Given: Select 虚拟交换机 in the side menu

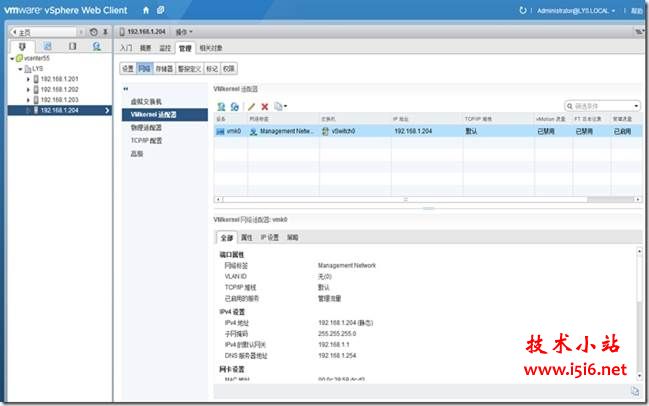Looking at the screenshot, I should click(x=146, y=101).
